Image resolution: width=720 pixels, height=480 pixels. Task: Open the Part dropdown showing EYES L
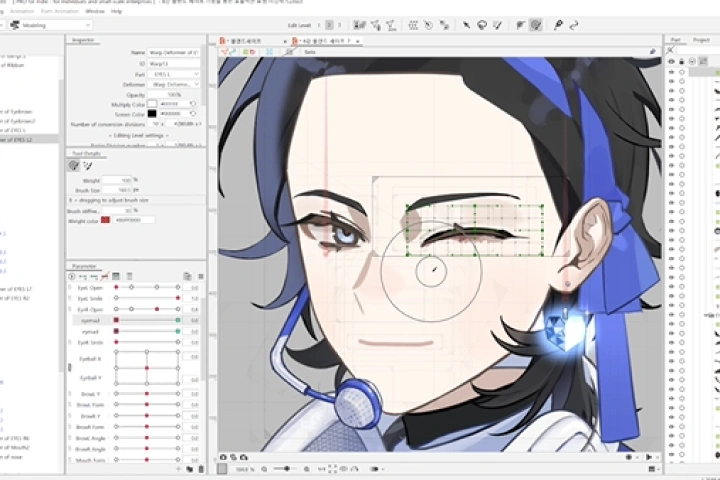tap(174, 74)
